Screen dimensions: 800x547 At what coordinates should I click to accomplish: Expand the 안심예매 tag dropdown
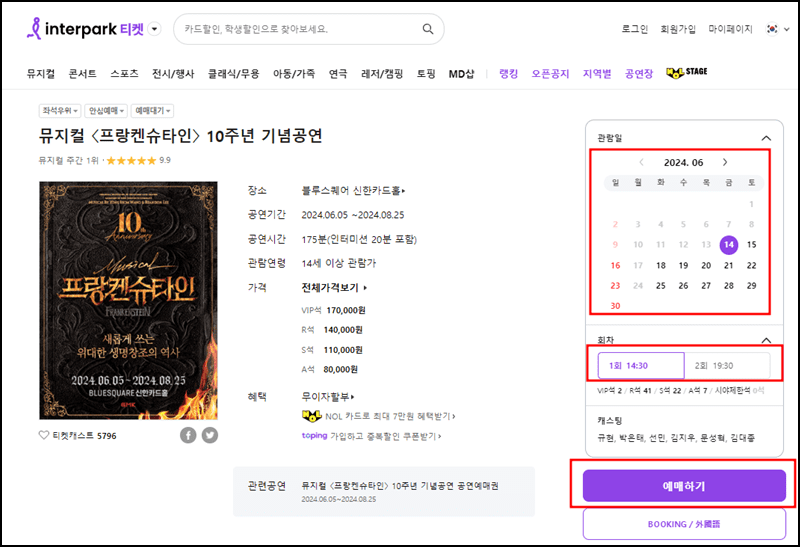tap(106, 111)
